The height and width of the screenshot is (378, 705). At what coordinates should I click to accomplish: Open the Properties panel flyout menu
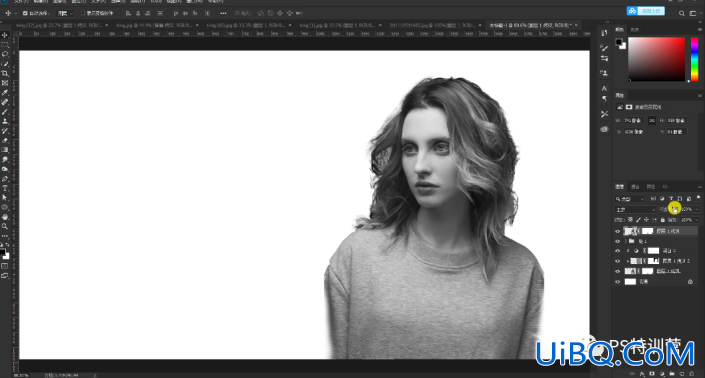(x=699, y=95)
